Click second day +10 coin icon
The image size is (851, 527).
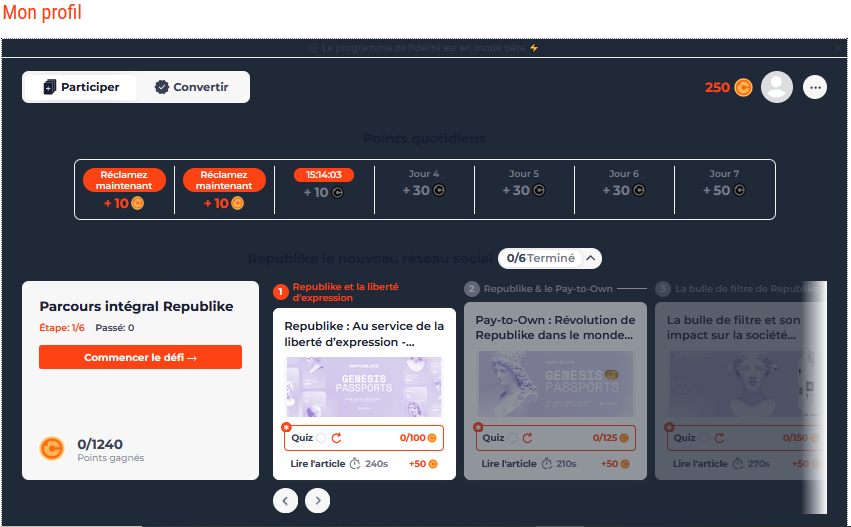(x=238, y=203)
